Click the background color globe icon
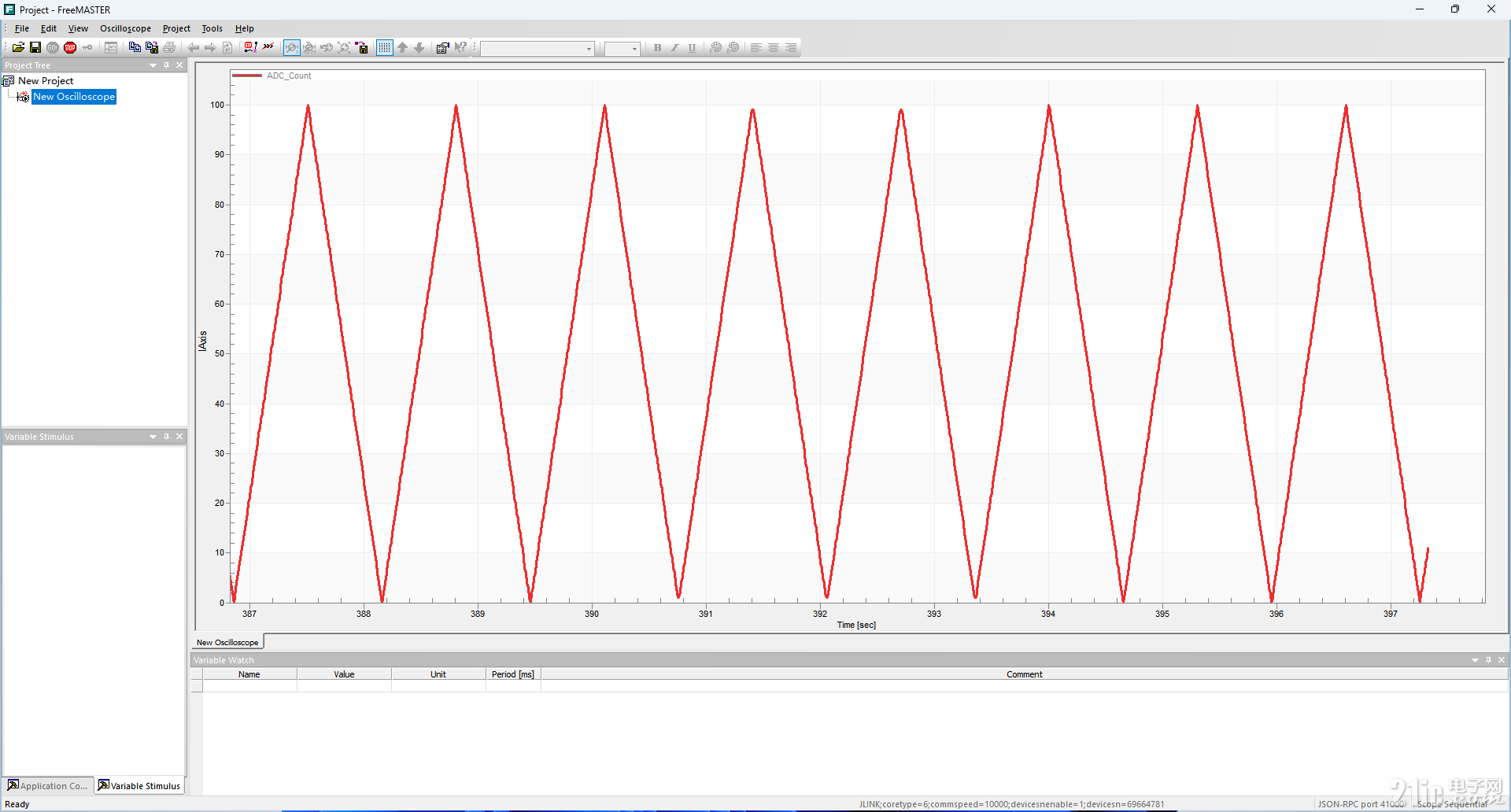The width and height of the screenshot is (1511, 812). (733, 48)
